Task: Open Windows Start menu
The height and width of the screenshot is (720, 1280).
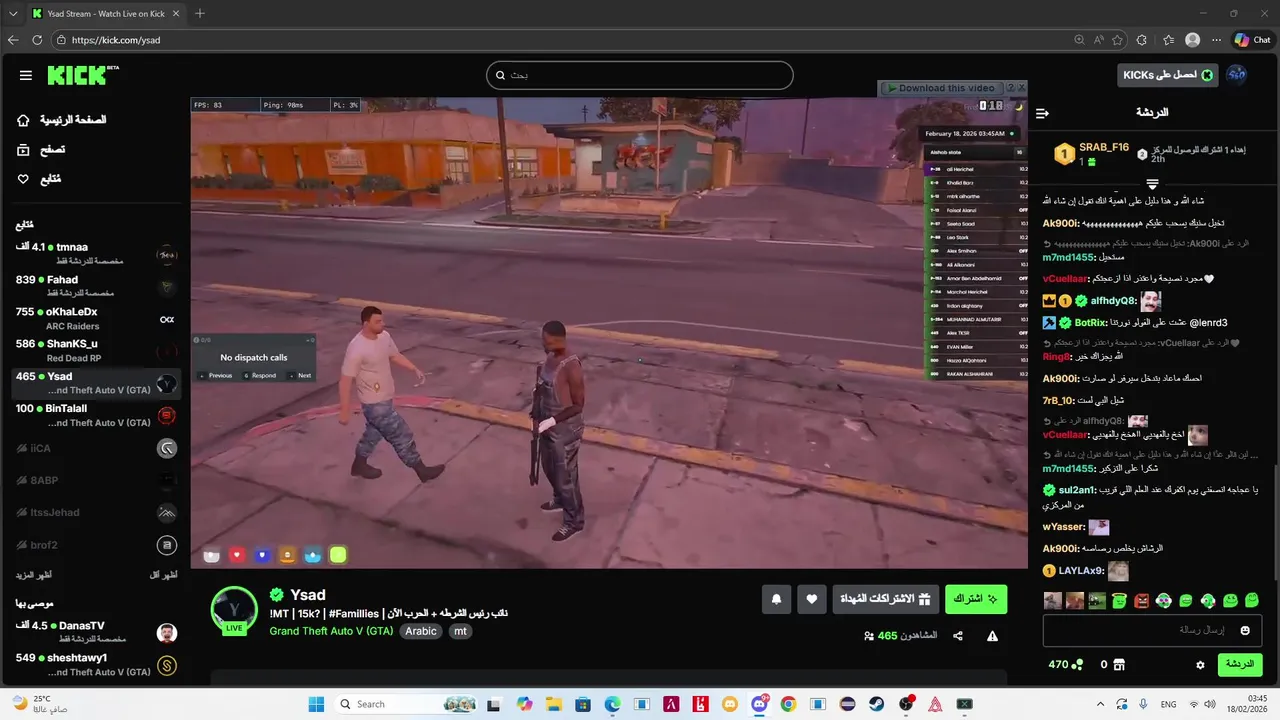Action: coord(316,704)
